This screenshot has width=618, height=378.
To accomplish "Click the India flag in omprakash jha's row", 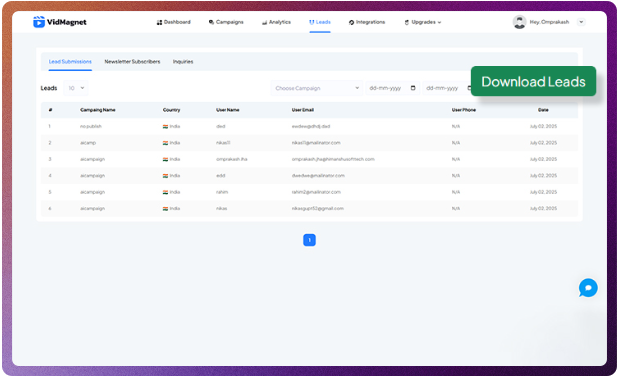I will click(166, 160).
